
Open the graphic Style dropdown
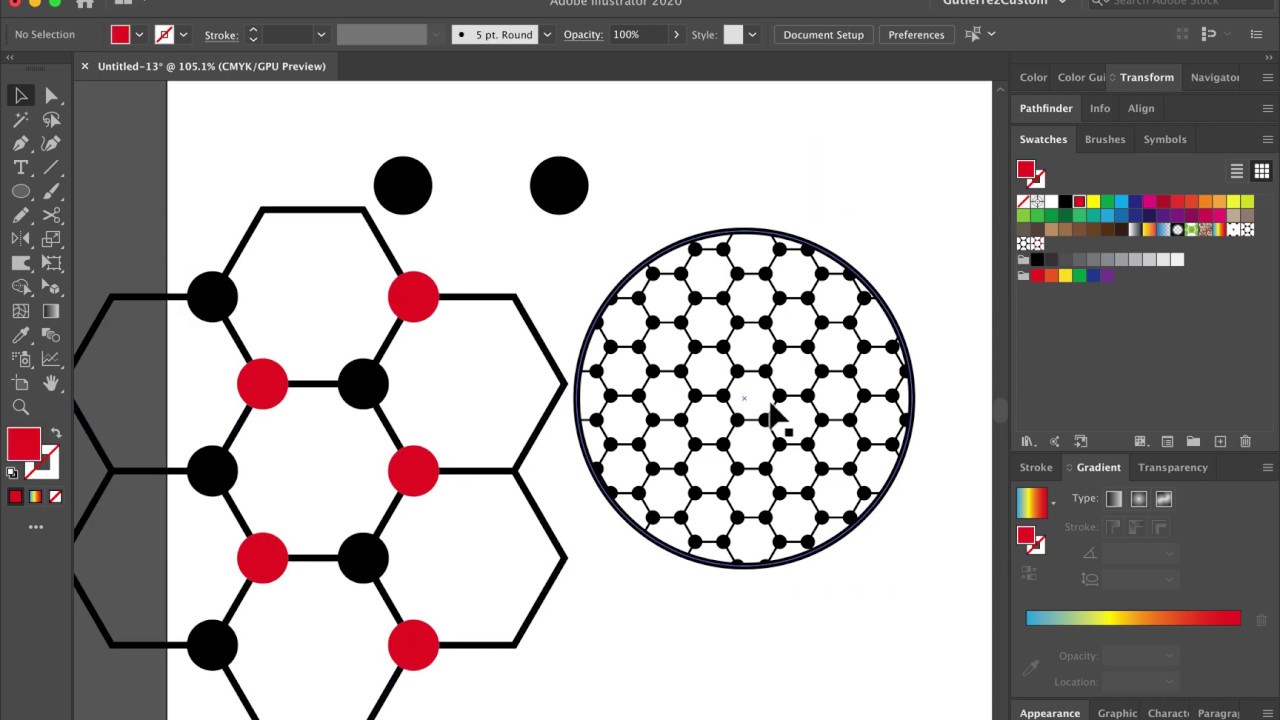click(752, 35)
